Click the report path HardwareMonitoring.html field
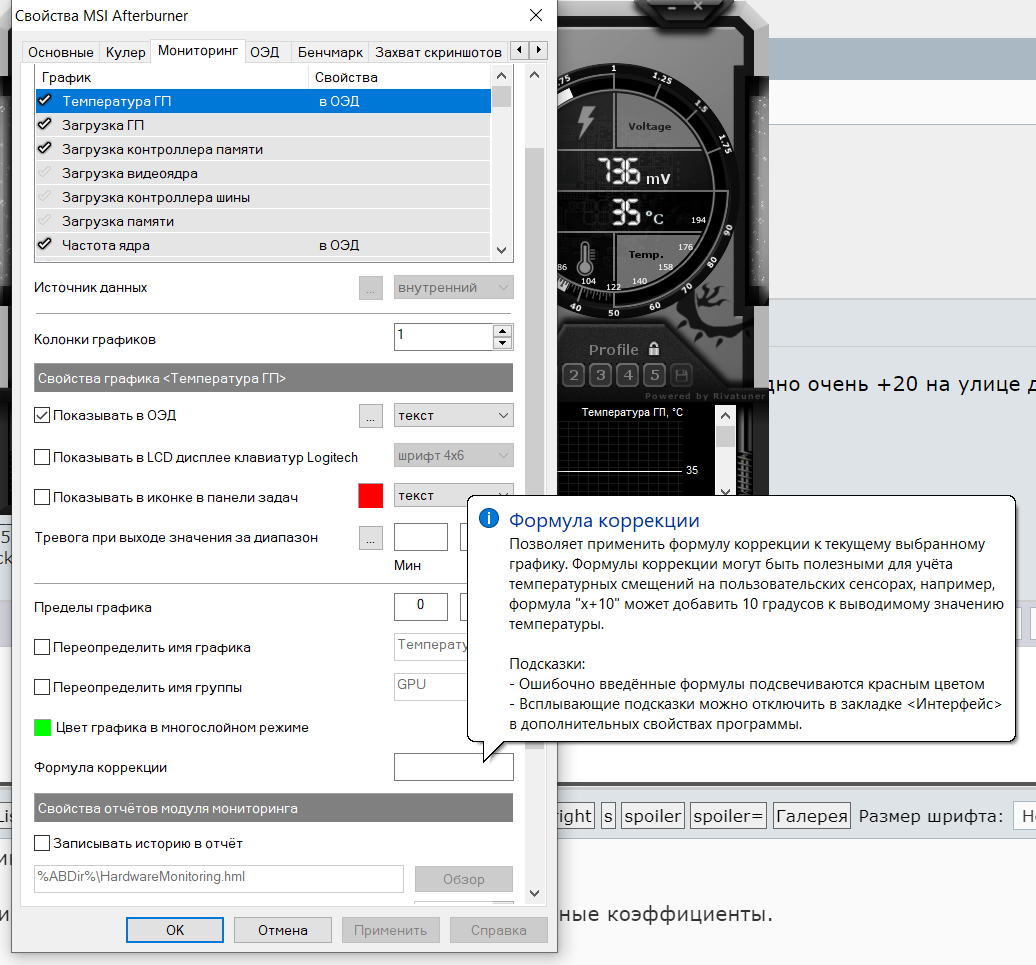 coord(219,878)
